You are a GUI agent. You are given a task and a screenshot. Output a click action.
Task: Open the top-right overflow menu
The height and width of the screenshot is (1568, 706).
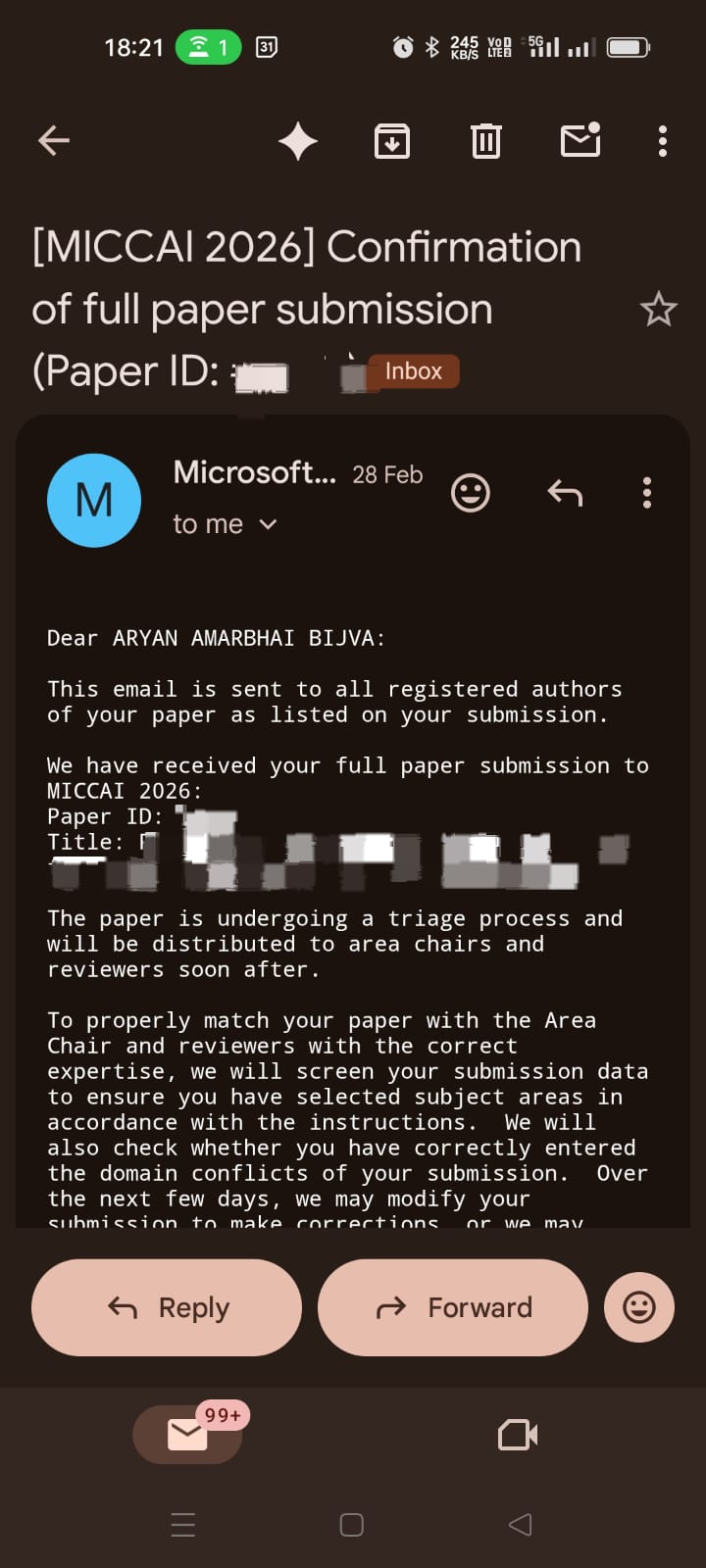click(663, 142)
